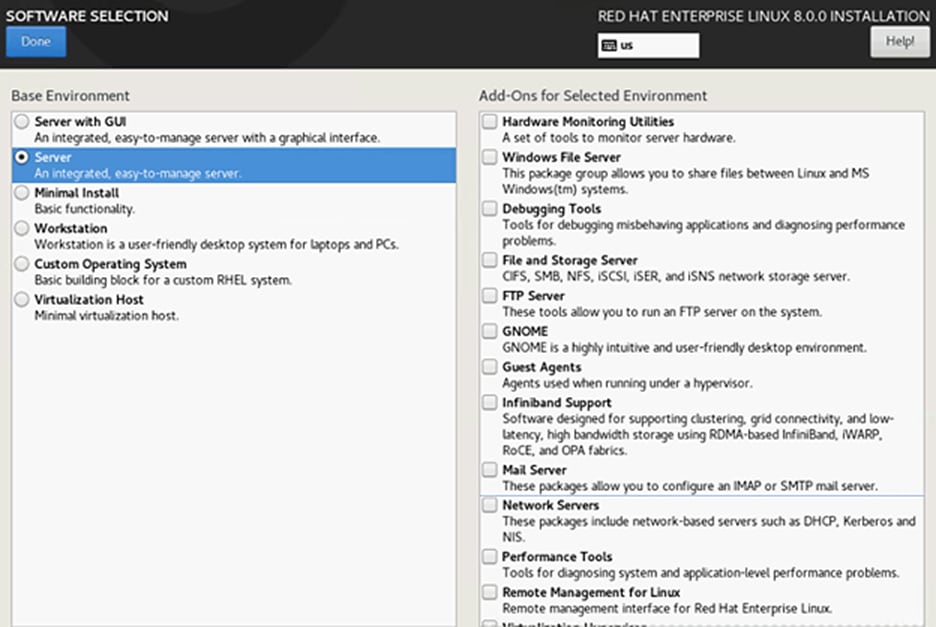
Task: Toggle the GNOME add-on checkbox
Action: click(489, 332)
